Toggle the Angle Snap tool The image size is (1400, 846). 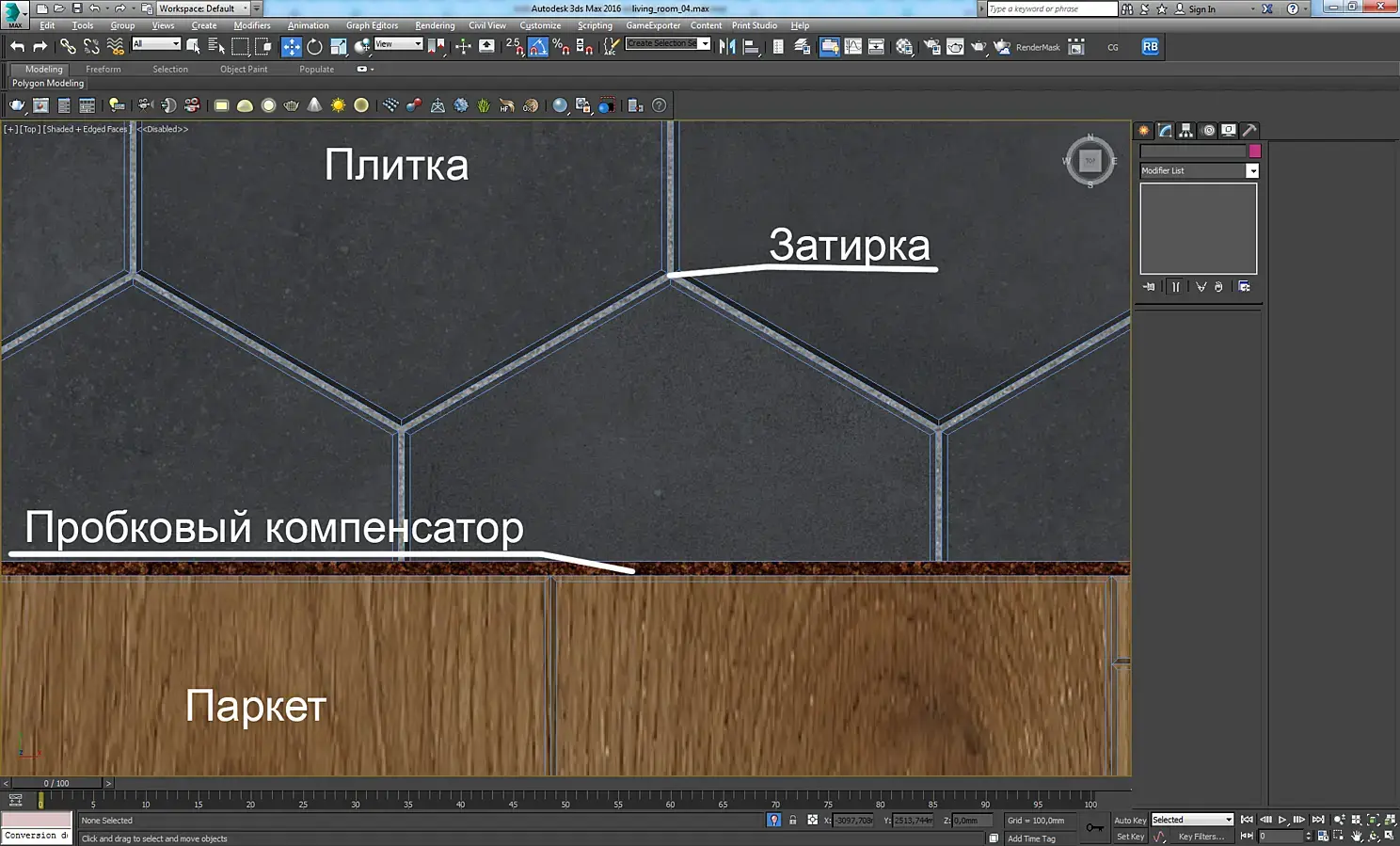[538, 46]
